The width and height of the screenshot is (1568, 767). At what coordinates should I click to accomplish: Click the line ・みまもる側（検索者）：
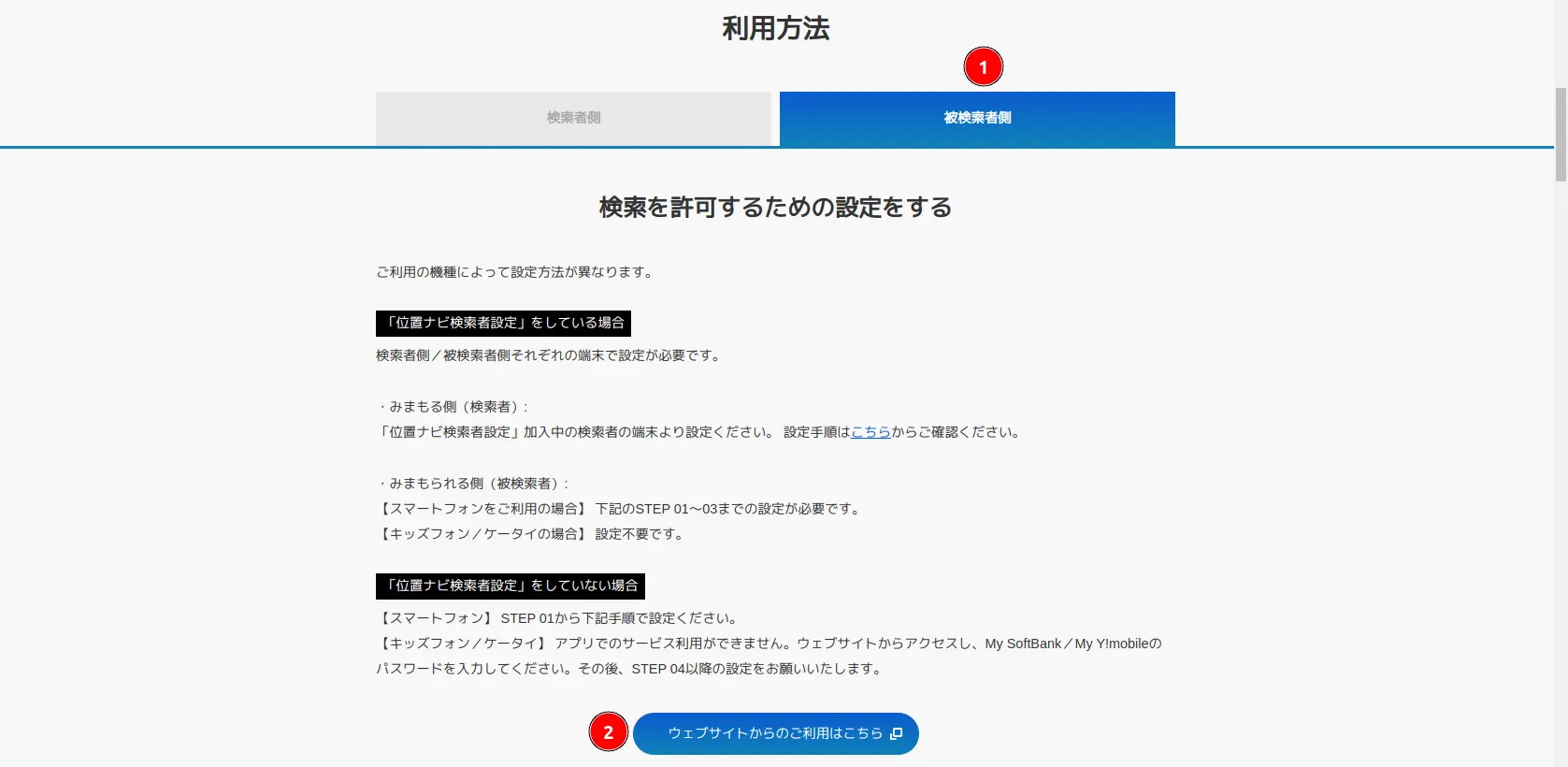(454, 407)
